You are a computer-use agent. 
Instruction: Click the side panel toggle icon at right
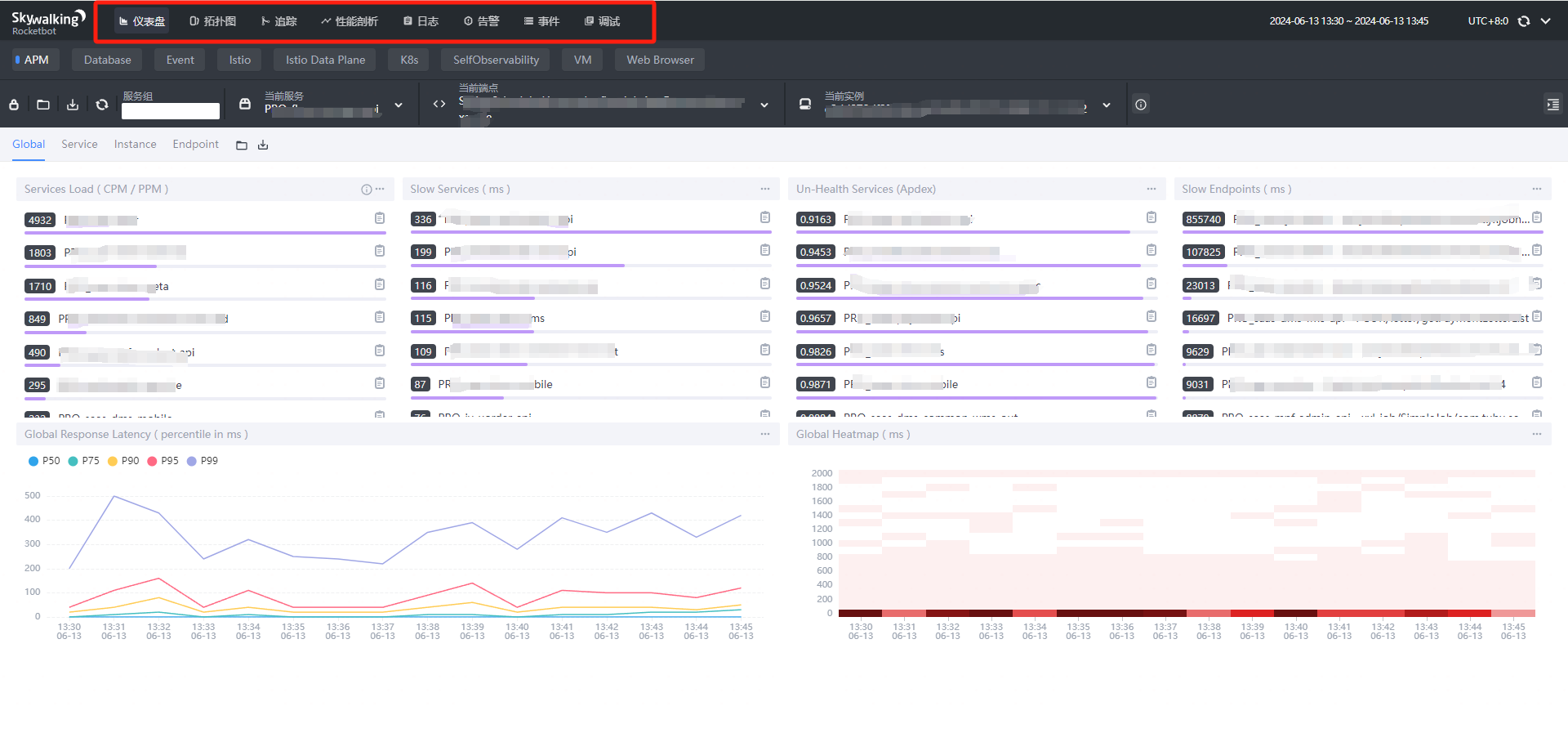(x=1552, y=105)
